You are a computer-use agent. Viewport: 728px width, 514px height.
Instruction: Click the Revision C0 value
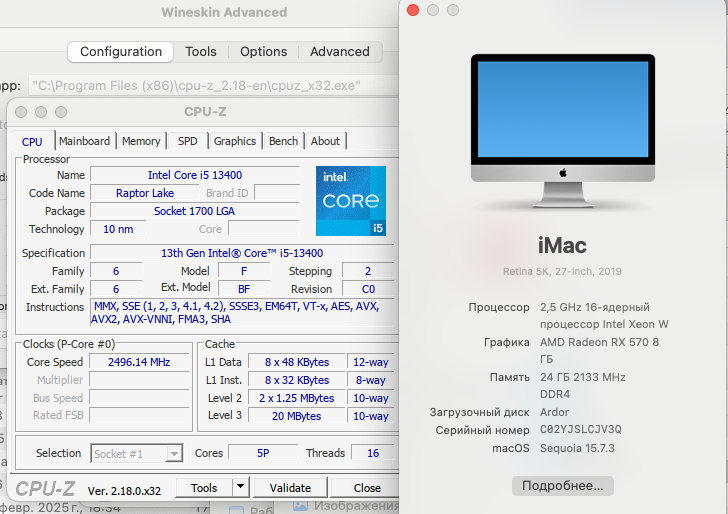click(x=368, y=289)
